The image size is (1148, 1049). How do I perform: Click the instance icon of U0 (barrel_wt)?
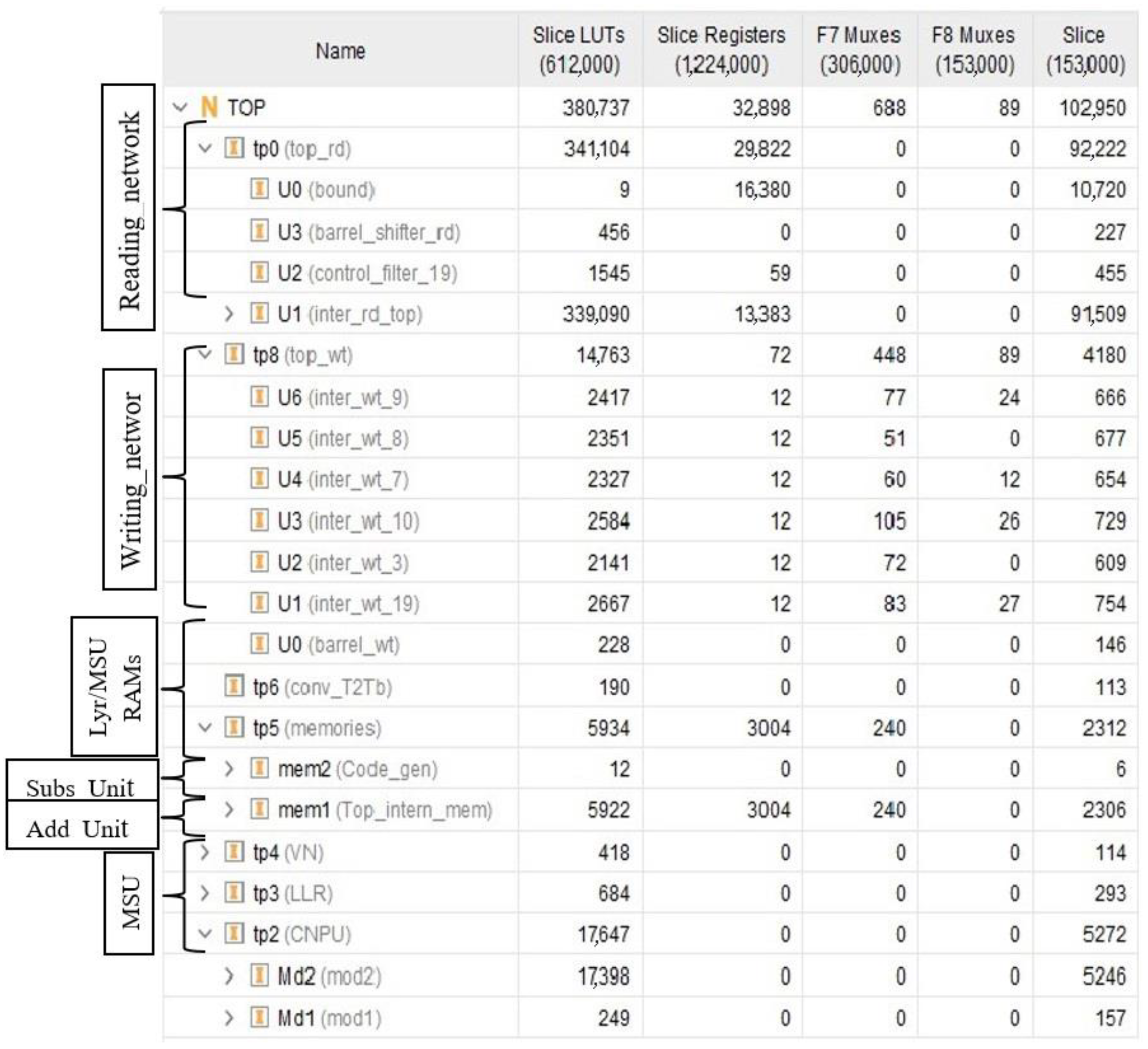(x=259, y=644)
